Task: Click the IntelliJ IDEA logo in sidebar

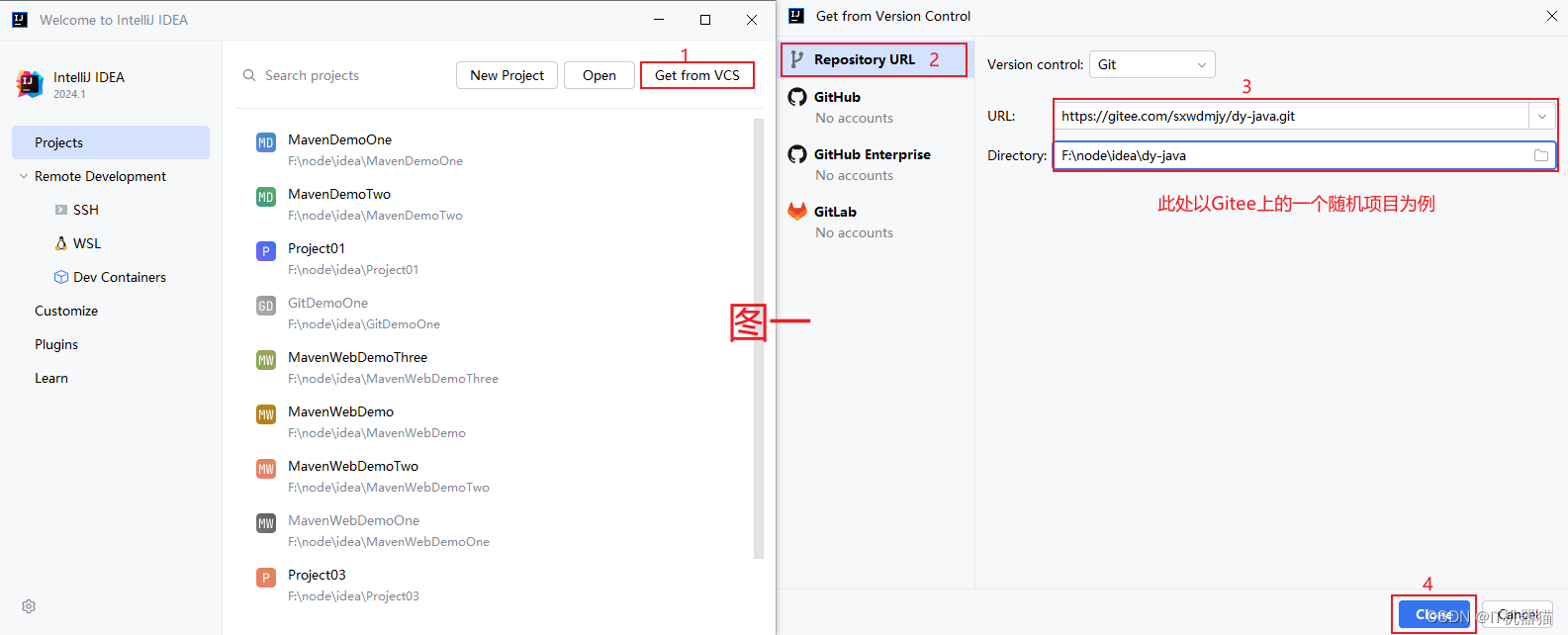Action: (x=30, y=84)
